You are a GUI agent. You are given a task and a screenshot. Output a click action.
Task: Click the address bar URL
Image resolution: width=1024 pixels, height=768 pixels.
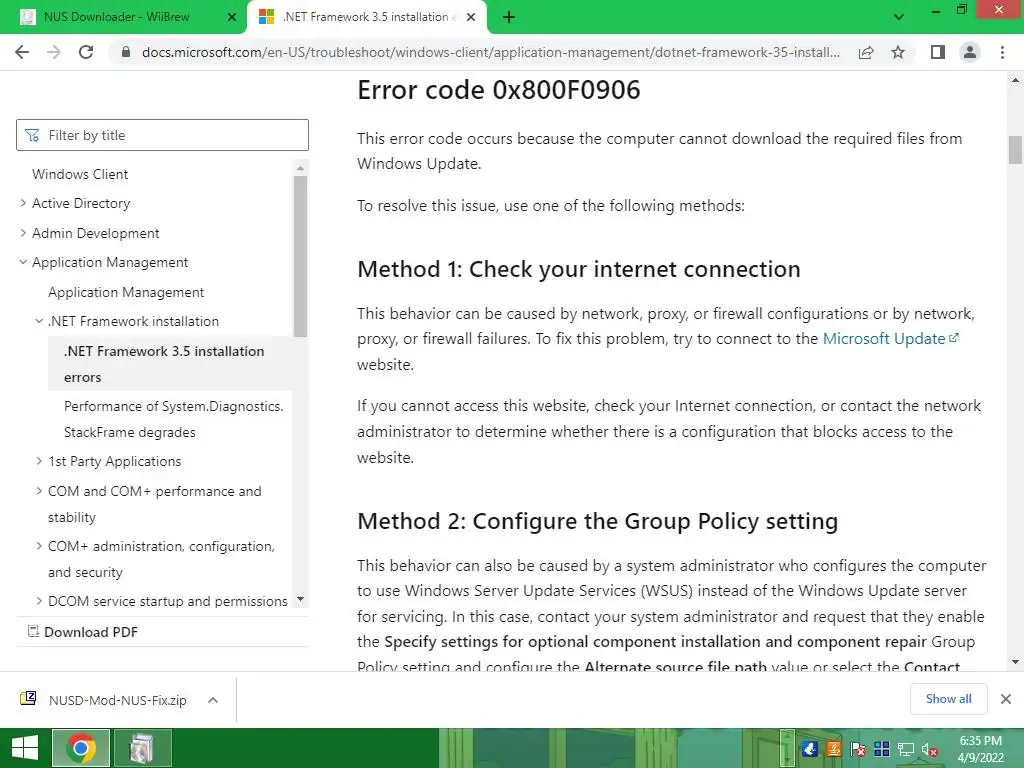490,52
